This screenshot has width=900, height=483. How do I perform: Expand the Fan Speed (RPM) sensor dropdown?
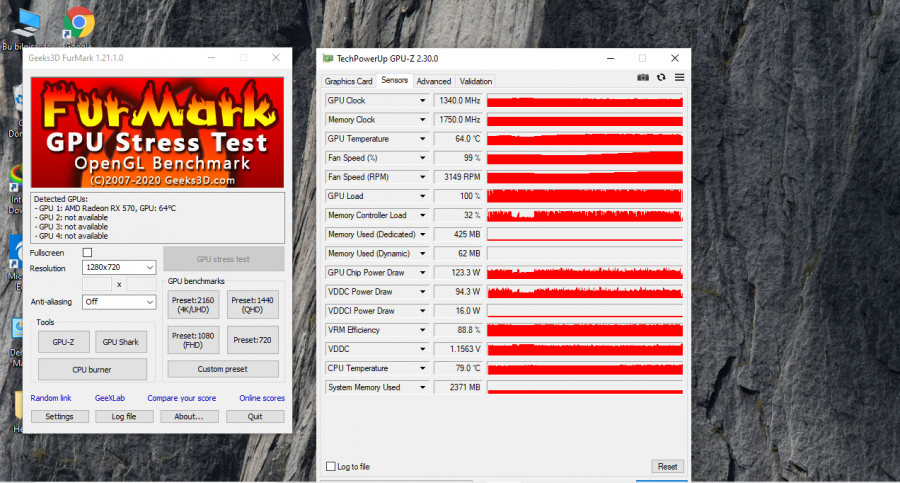tap(422, 177)
